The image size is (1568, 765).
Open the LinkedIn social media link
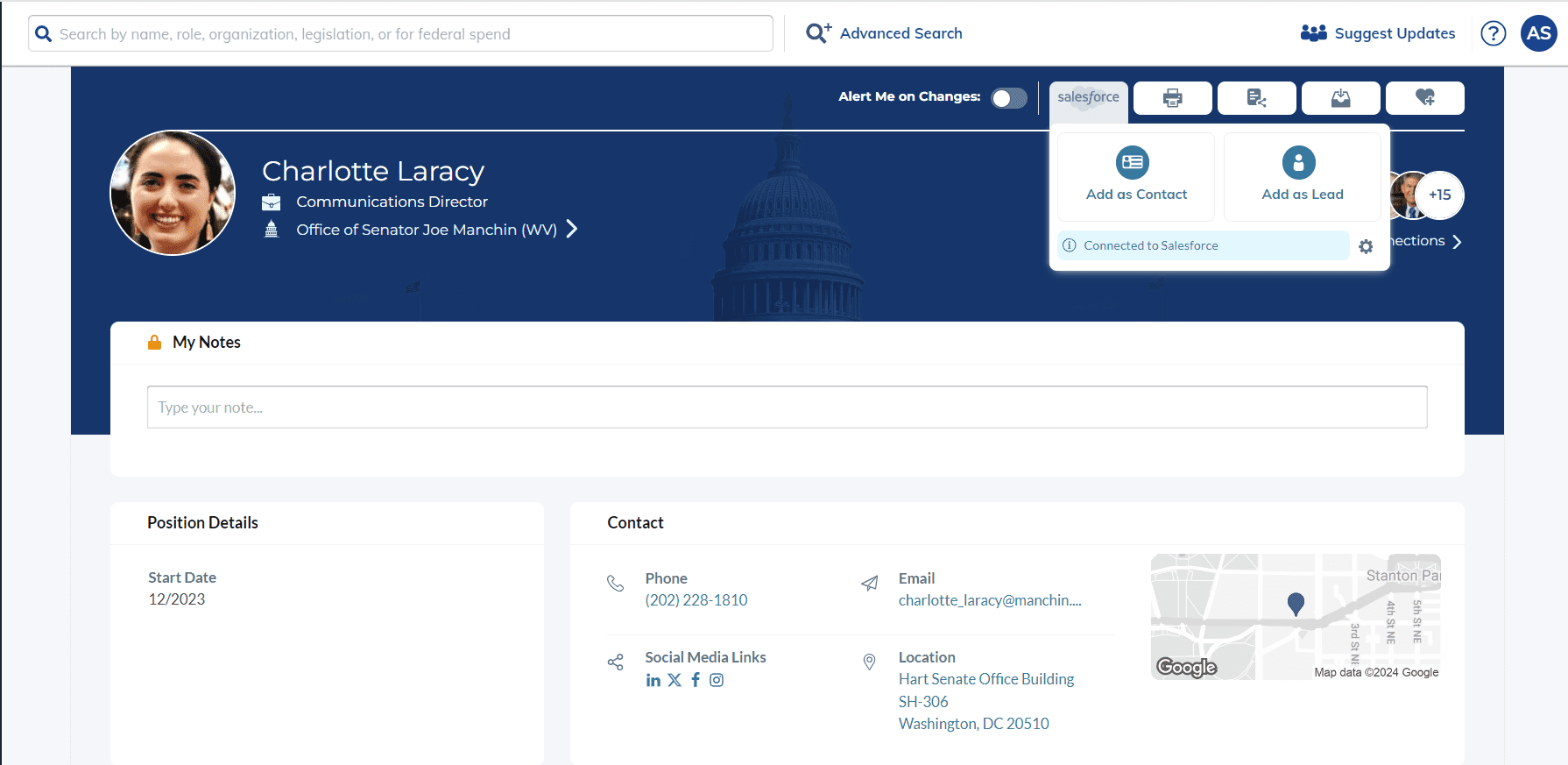653,680
